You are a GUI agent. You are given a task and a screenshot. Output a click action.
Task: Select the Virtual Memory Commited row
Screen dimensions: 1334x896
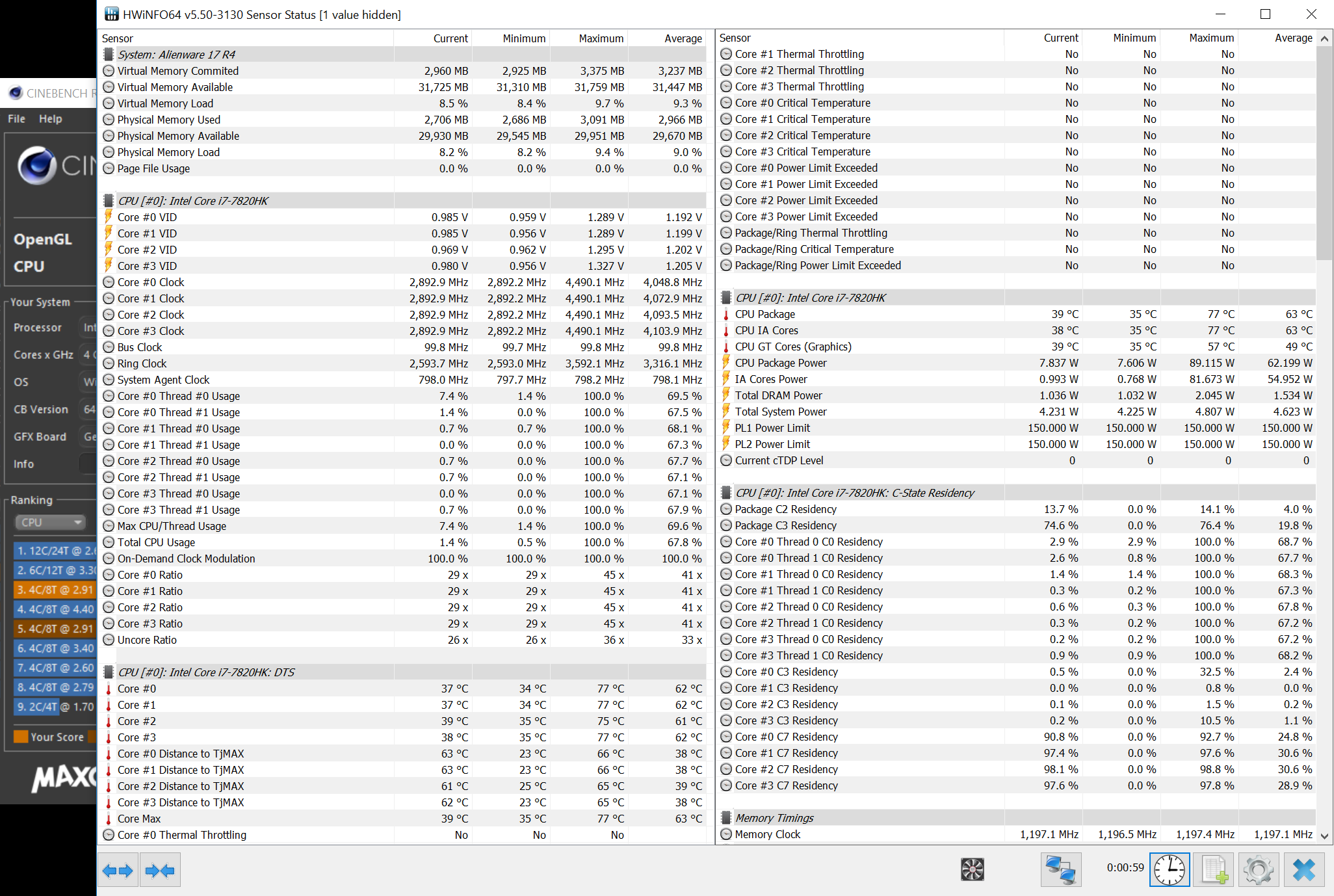[x=403, y=71]
